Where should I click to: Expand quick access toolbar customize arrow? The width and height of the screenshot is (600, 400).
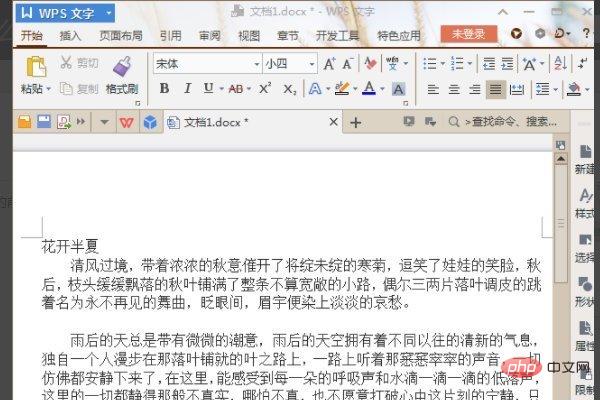click(x=104, y=122)
